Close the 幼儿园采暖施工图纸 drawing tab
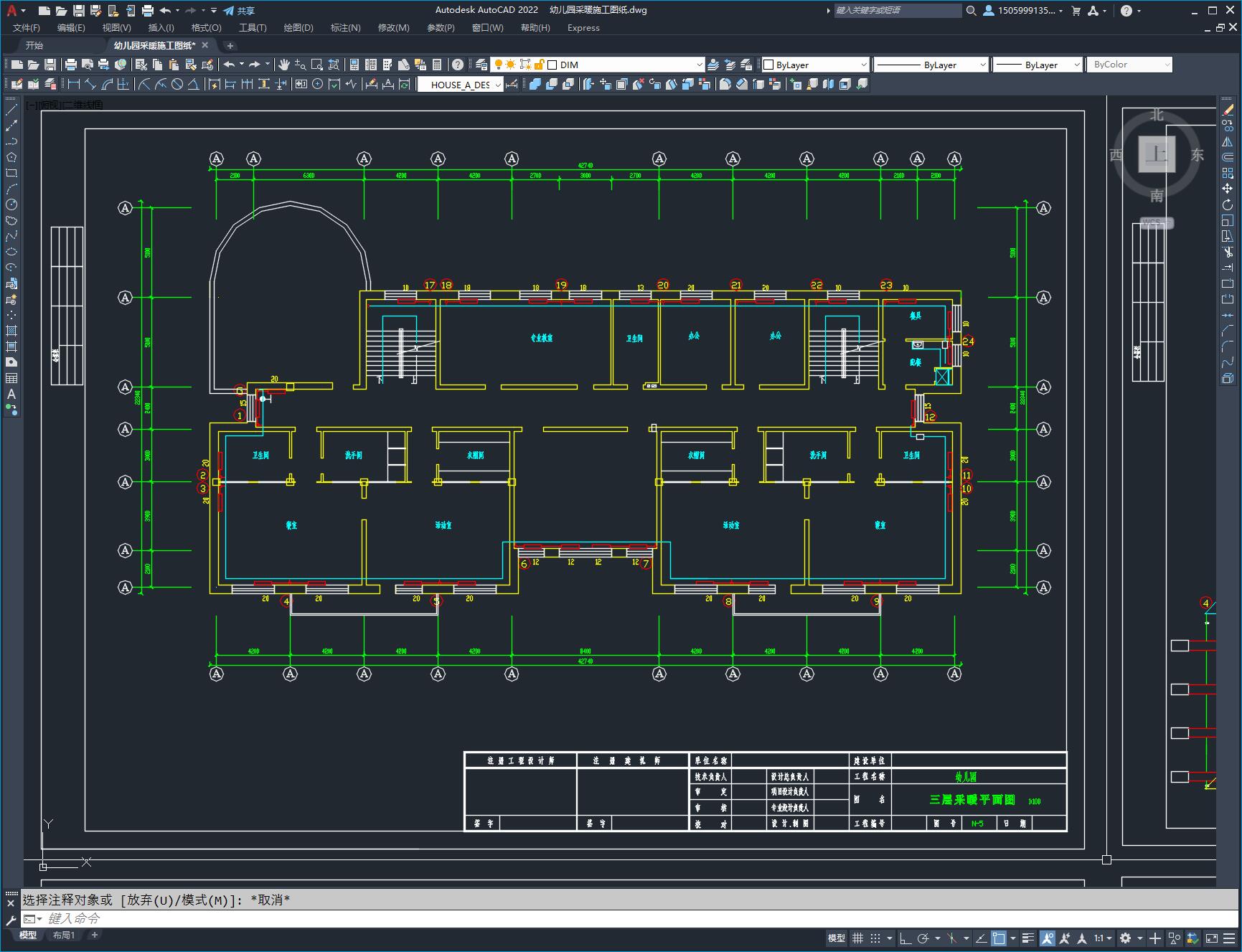Image resolution: width=1242 pixels, height=952 pixels. pyautogui.click(x=204, y=45)
